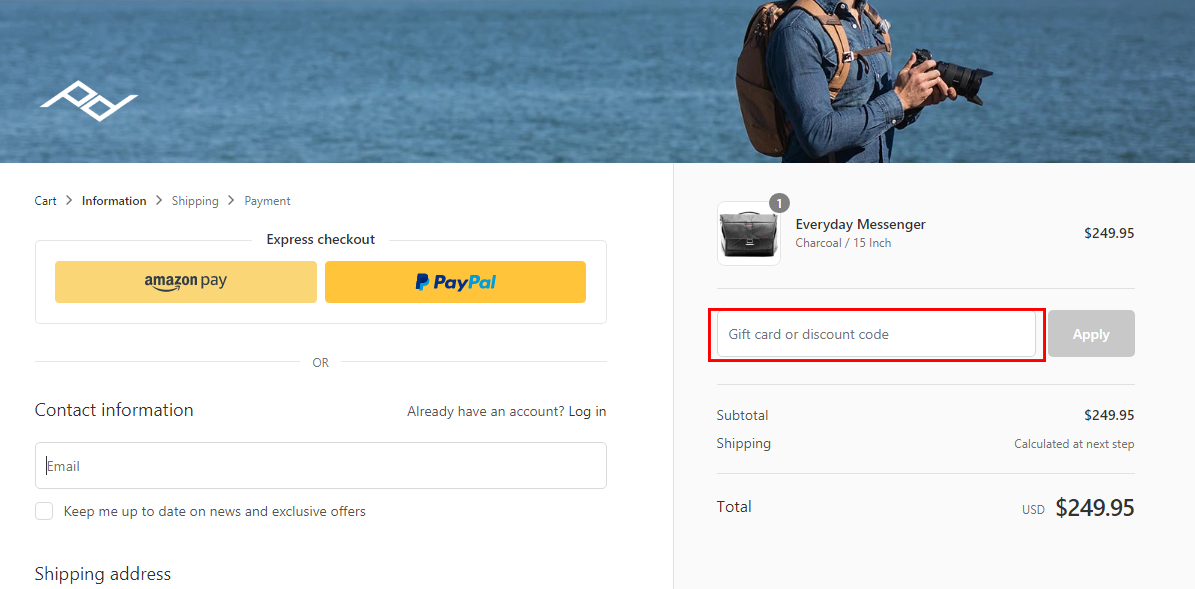The image size is (1195, 589).
Task: Click the gift card or discount code field
Action: tap(876, 334)
